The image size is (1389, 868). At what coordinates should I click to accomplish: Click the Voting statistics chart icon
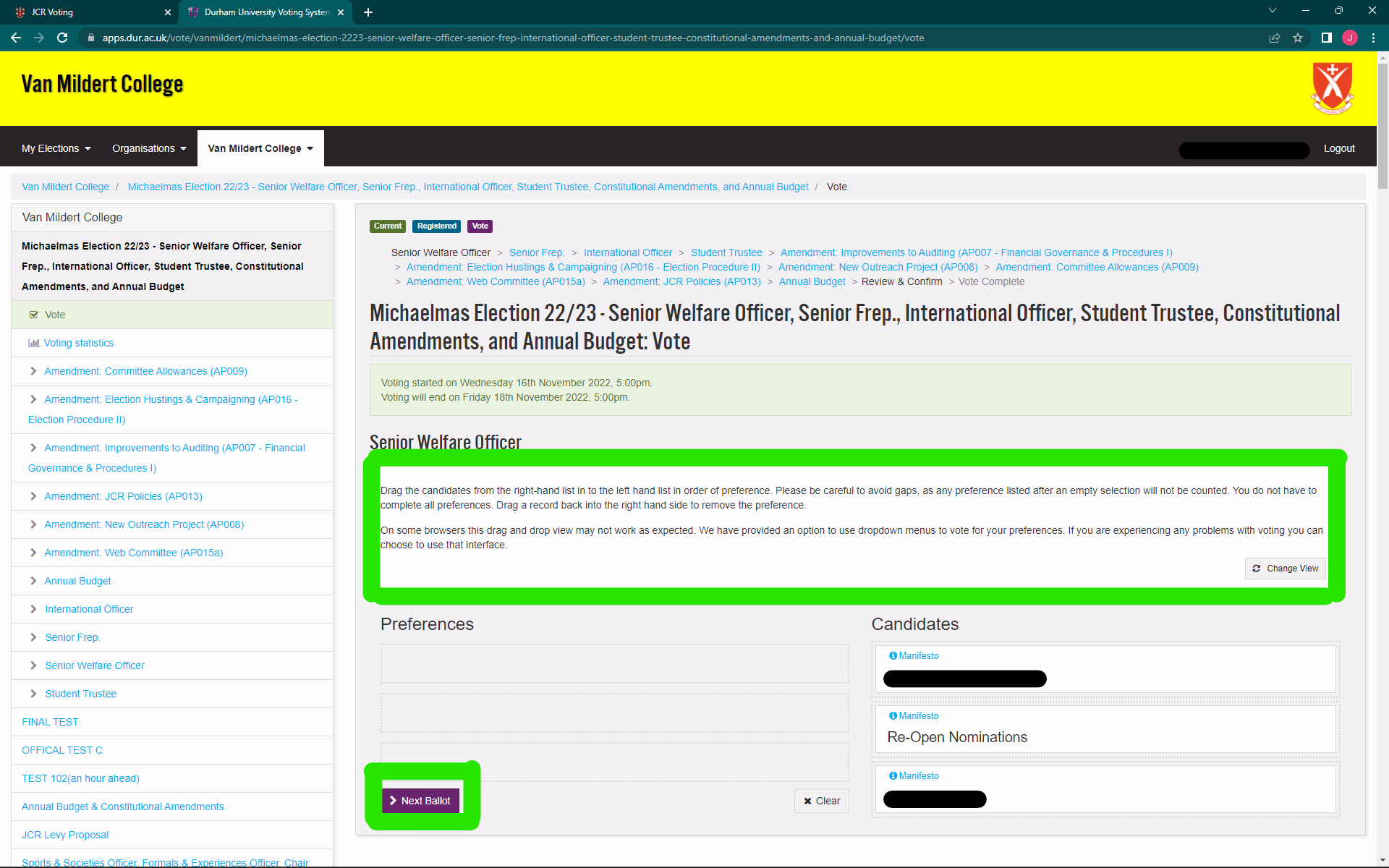(33, 343)
